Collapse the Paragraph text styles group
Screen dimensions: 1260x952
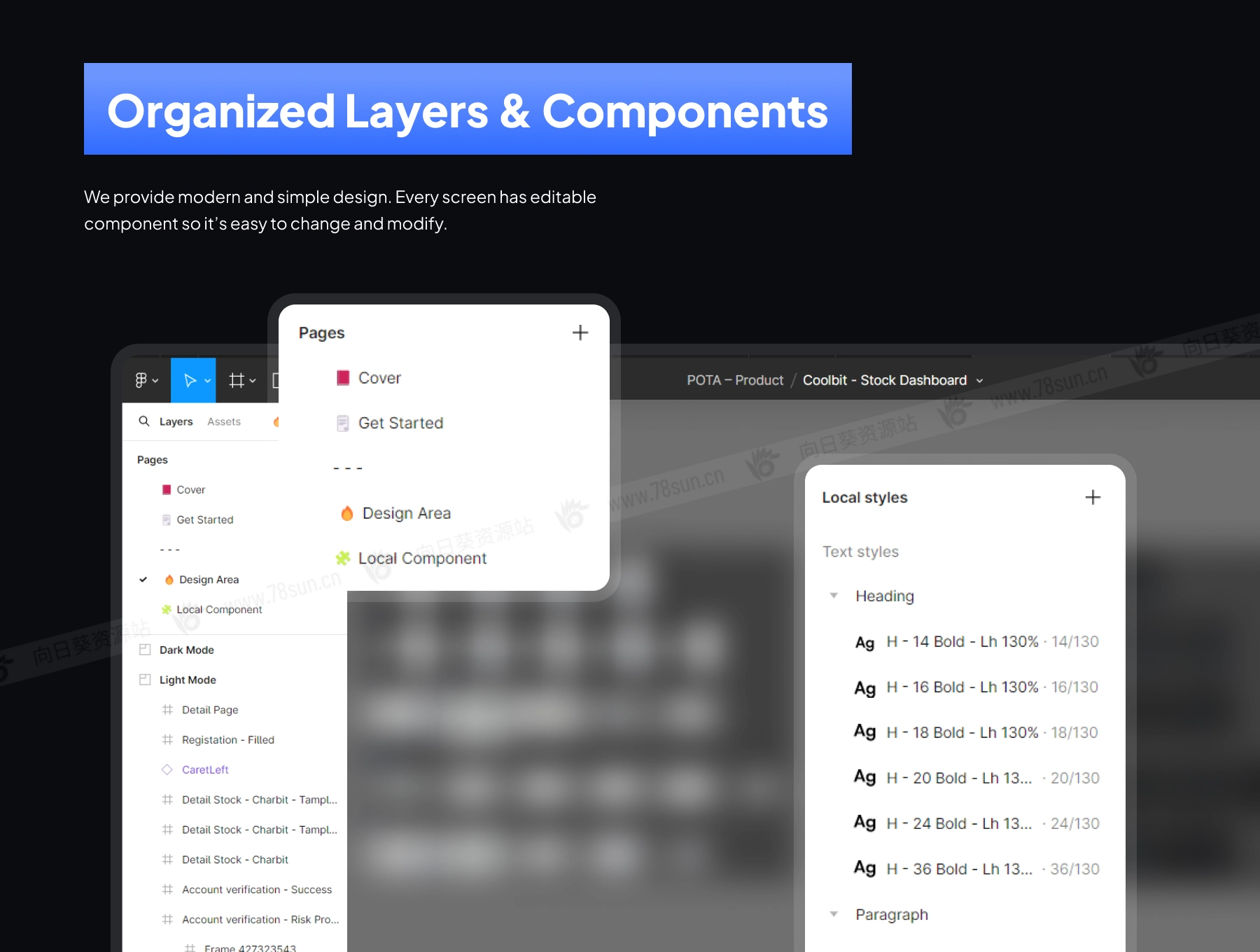834,914
